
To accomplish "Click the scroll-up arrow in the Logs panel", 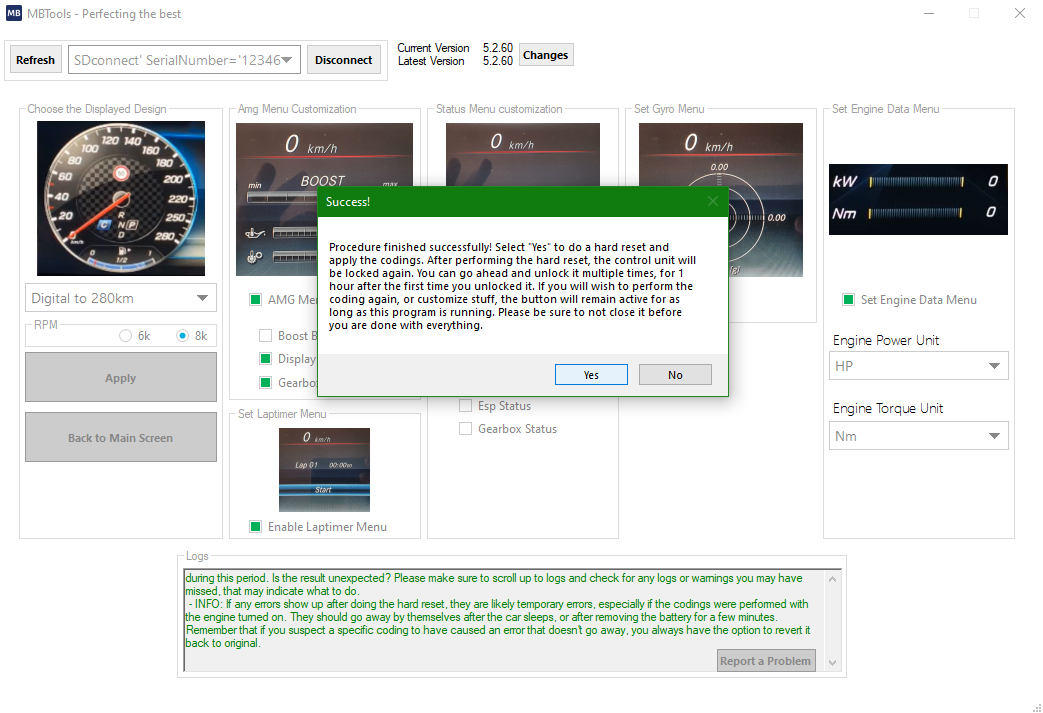I will [x=832, y=577].
